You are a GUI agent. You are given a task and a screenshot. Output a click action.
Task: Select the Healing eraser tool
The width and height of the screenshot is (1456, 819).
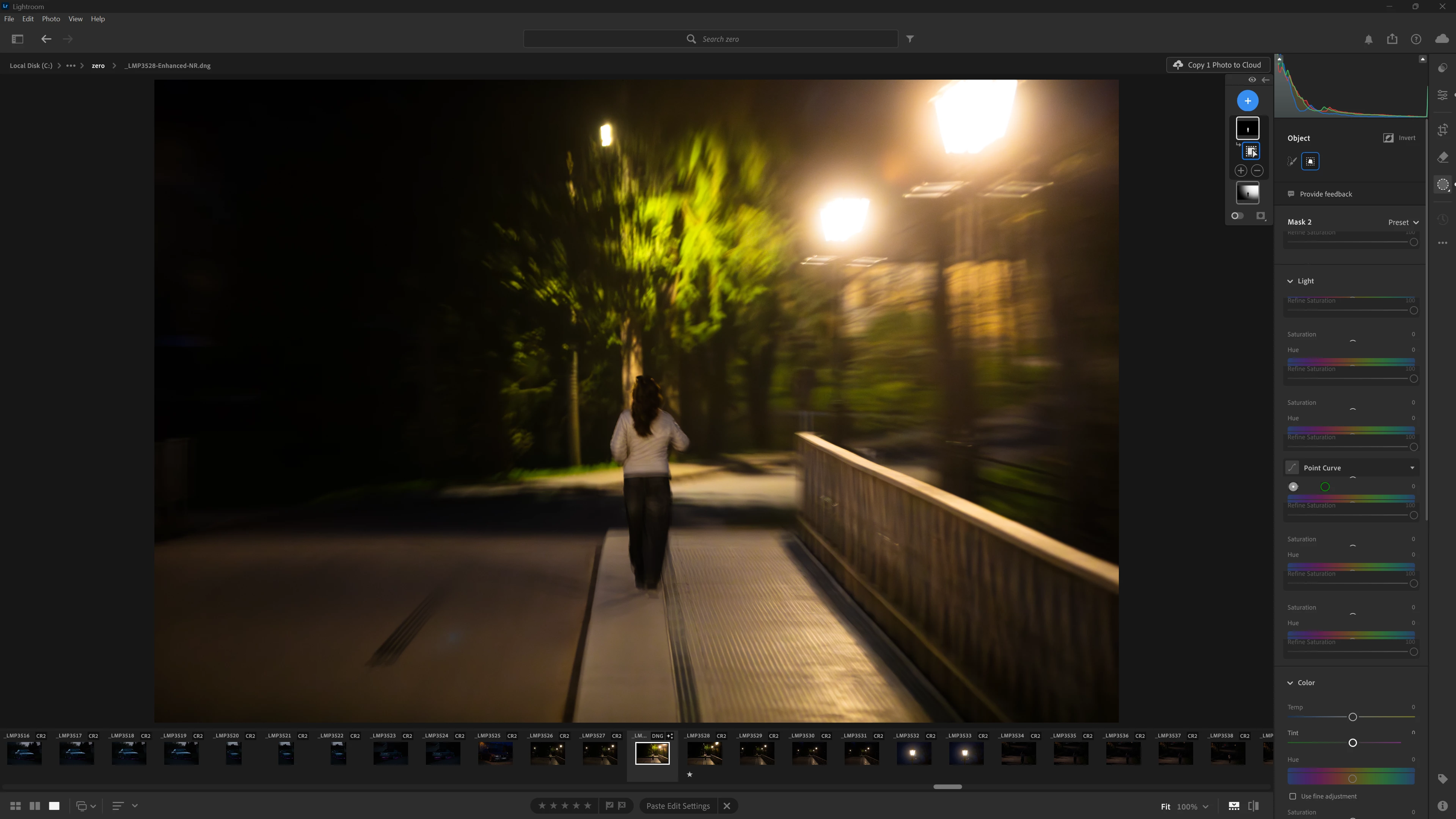coord(1442,157)
